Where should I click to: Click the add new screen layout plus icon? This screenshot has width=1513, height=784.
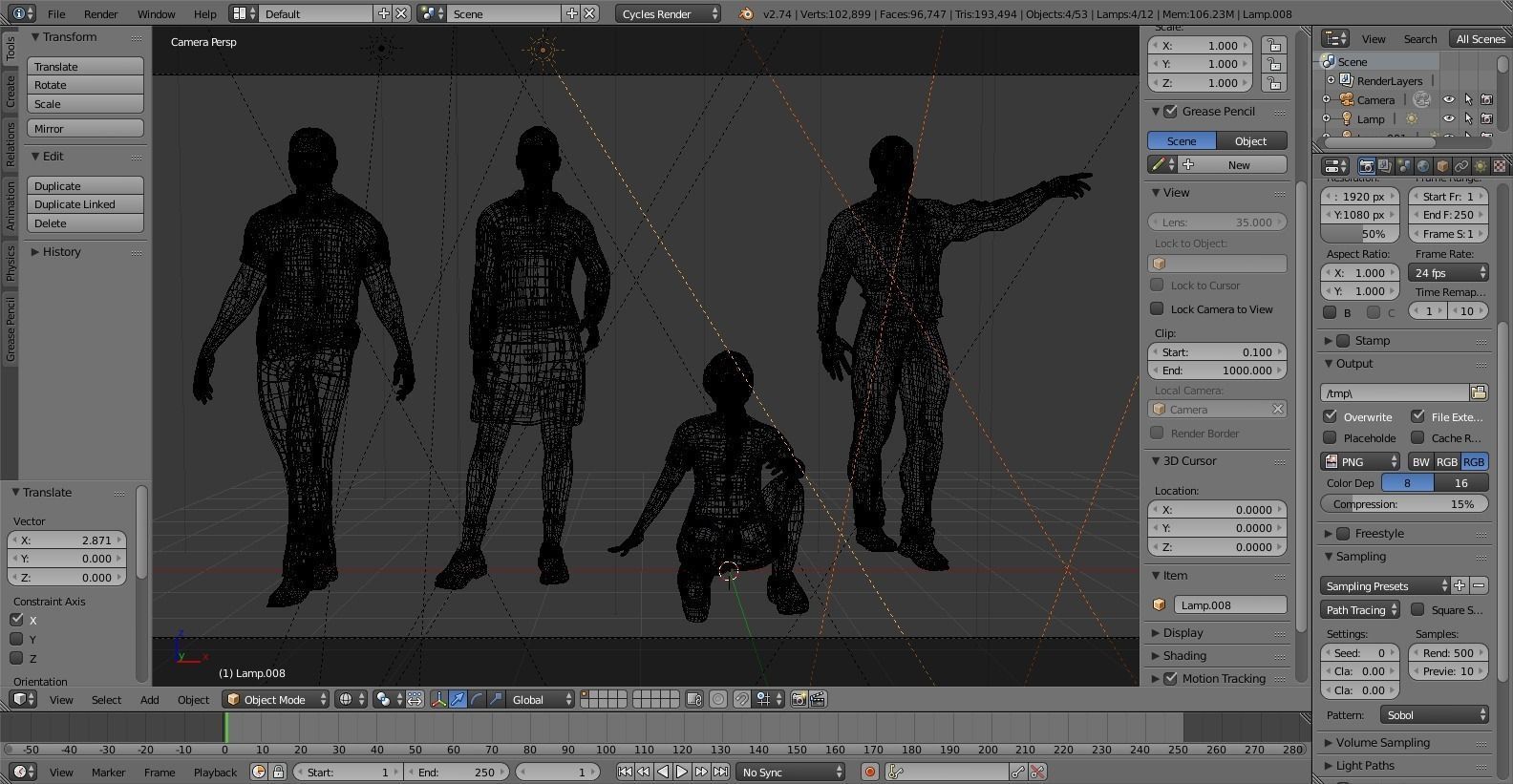(384, 13)
